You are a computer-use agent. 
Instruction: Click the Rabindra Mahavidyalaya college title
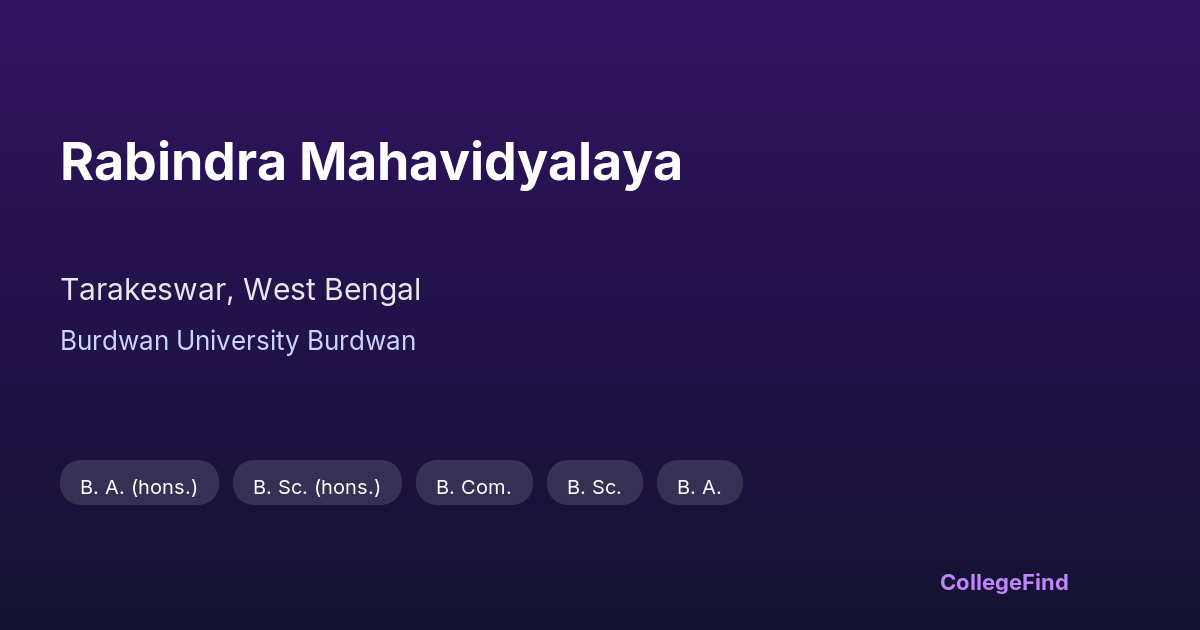pos(371,162)
